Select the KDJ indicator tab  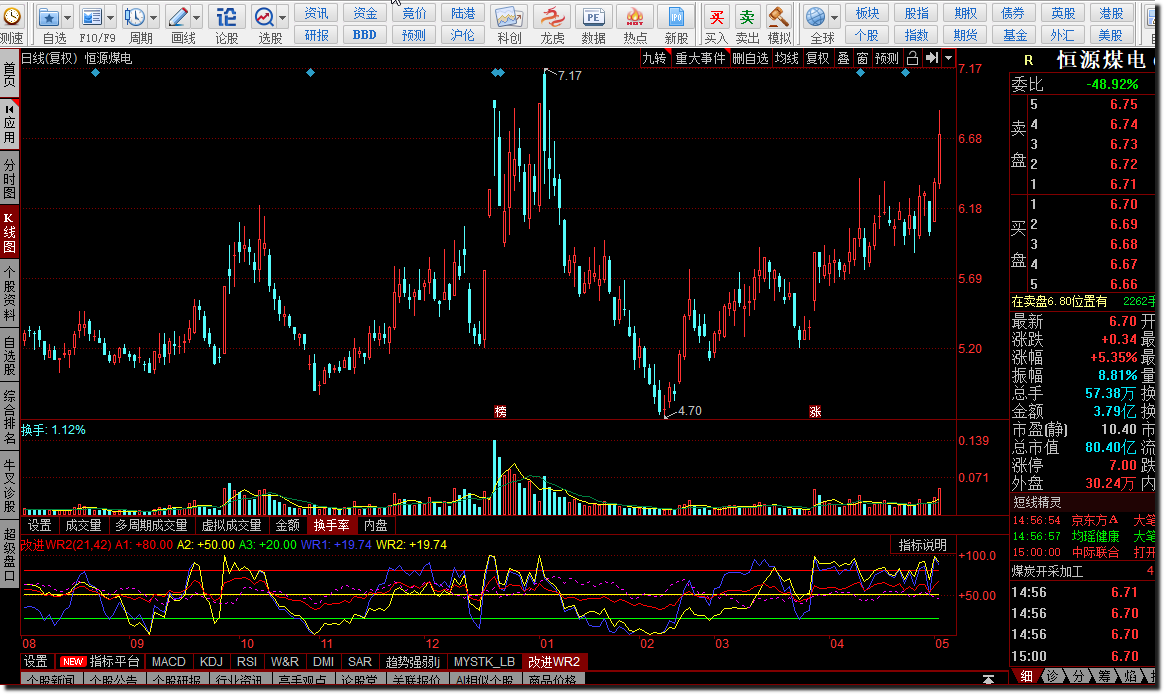click(211, 661)
